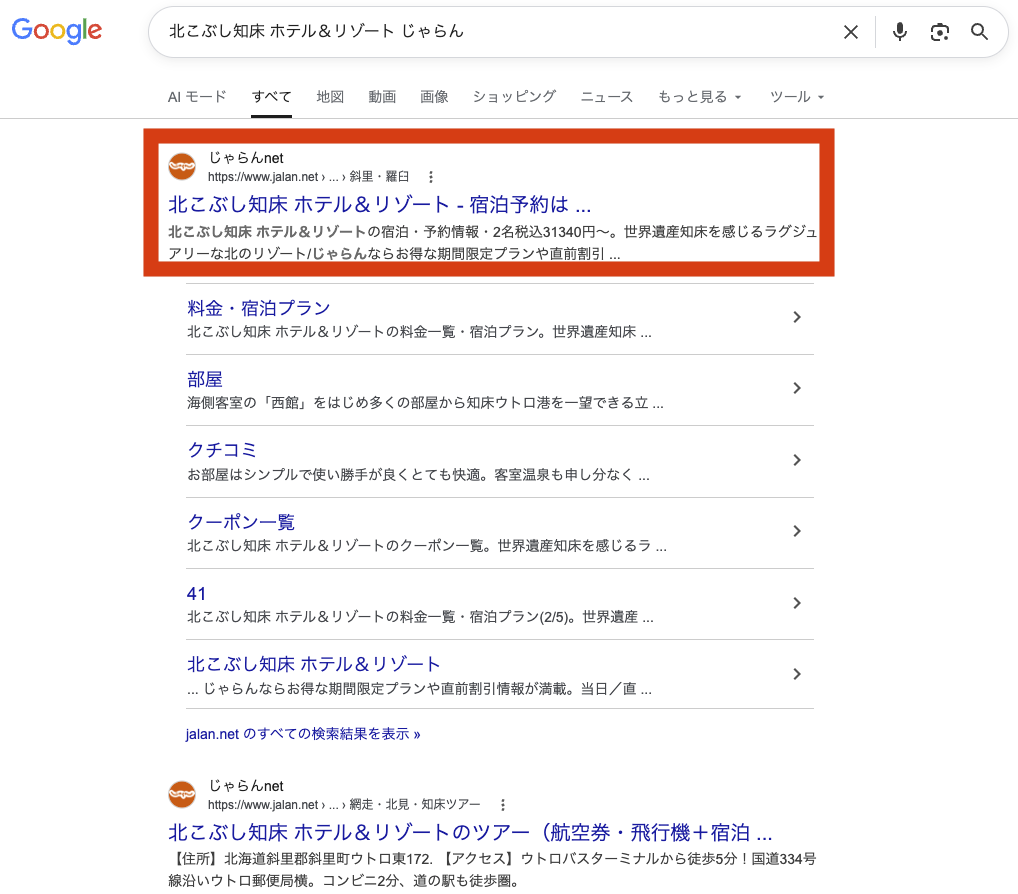The image size is (1018, 894).
Task: Open the ニュース tab
Action: pyautogui.click(x=606, y=97)
